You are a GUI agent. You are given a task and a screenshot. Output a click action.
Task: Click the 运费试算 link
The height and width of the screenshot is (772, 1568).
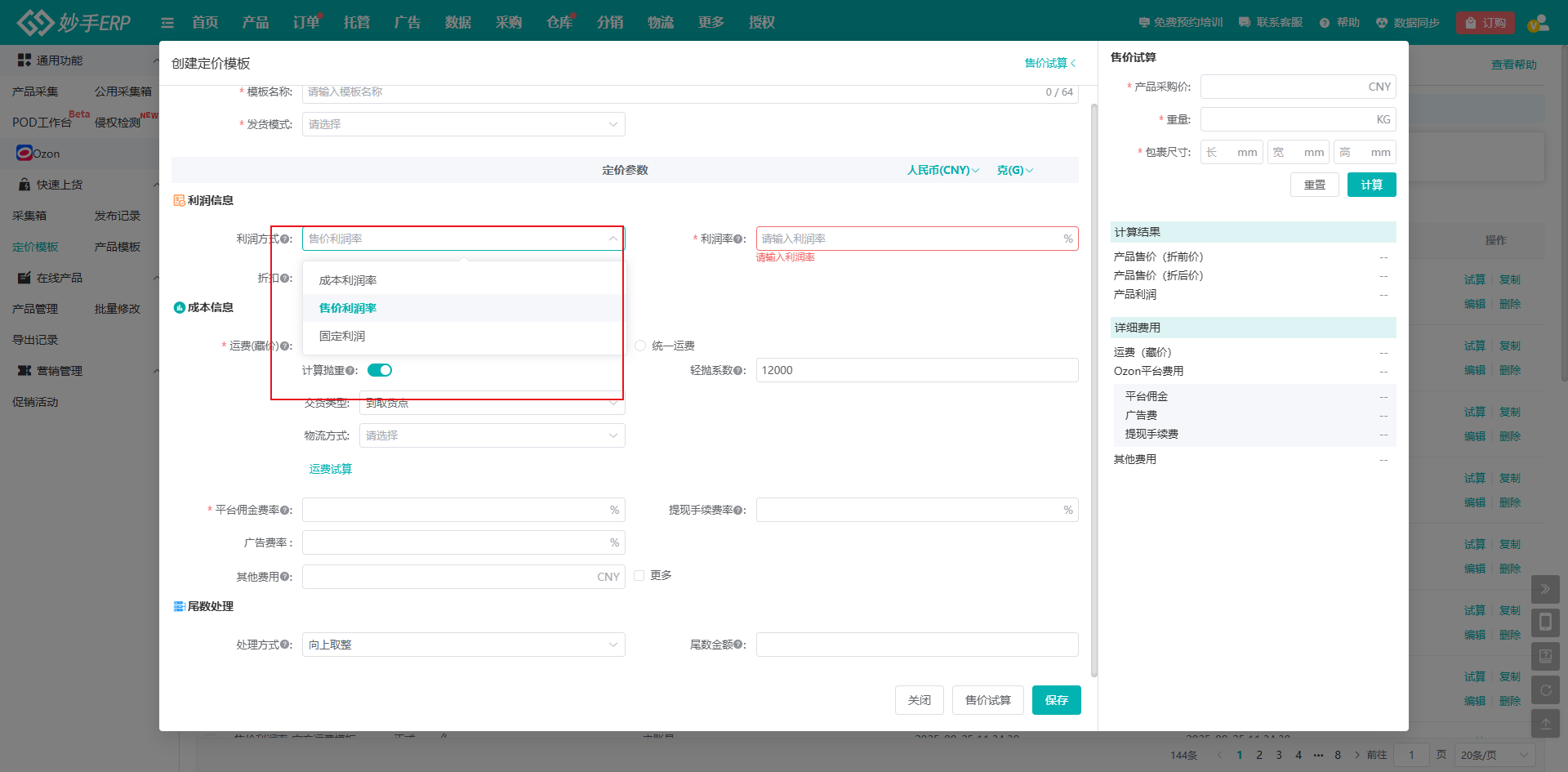330,469
